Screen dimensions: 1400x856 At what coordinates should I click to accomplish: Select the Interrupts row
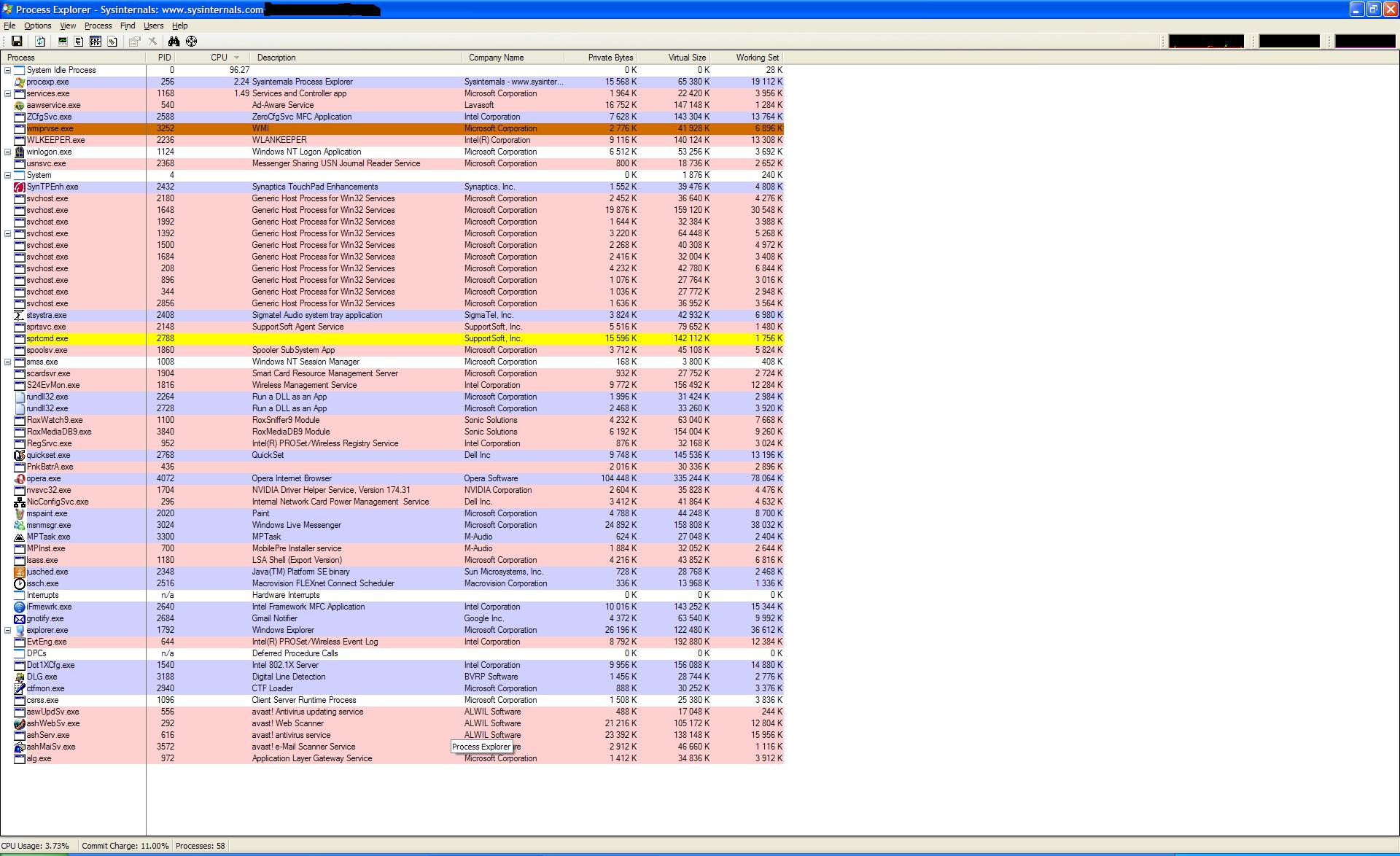click(x=392, y=595)
